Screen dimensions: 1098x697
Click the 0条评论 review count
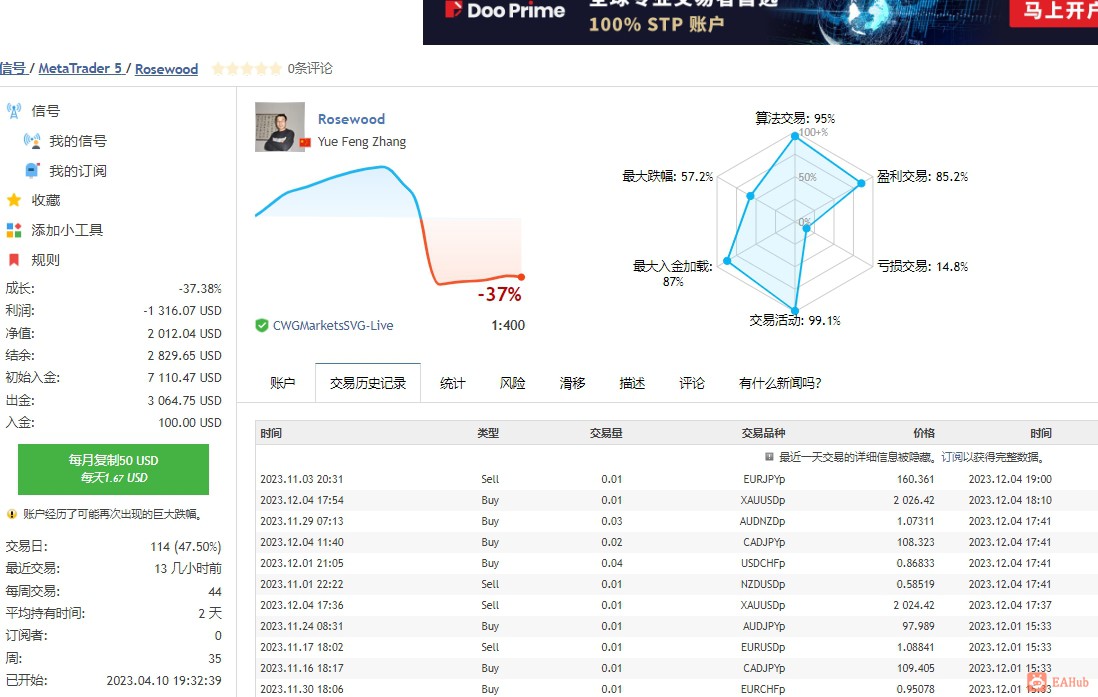tap(310, 69)
